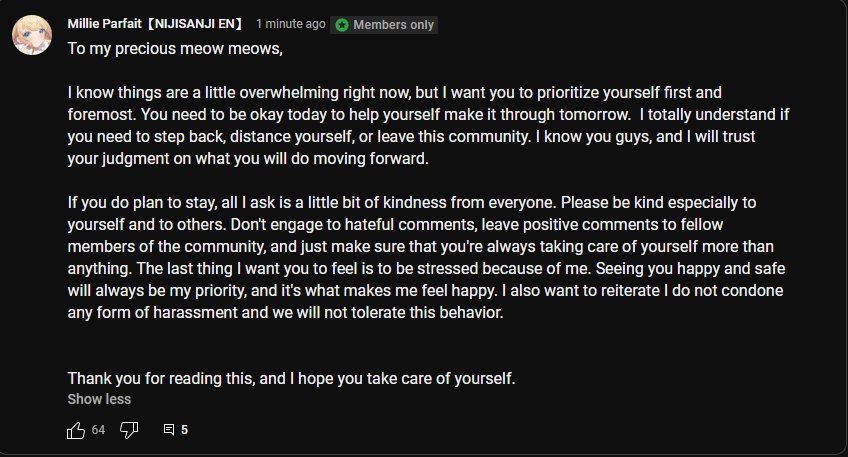Click the line starting 'anything. The last thing'
The height and width of the screenshot is (457, 848).
coord(426,268)
